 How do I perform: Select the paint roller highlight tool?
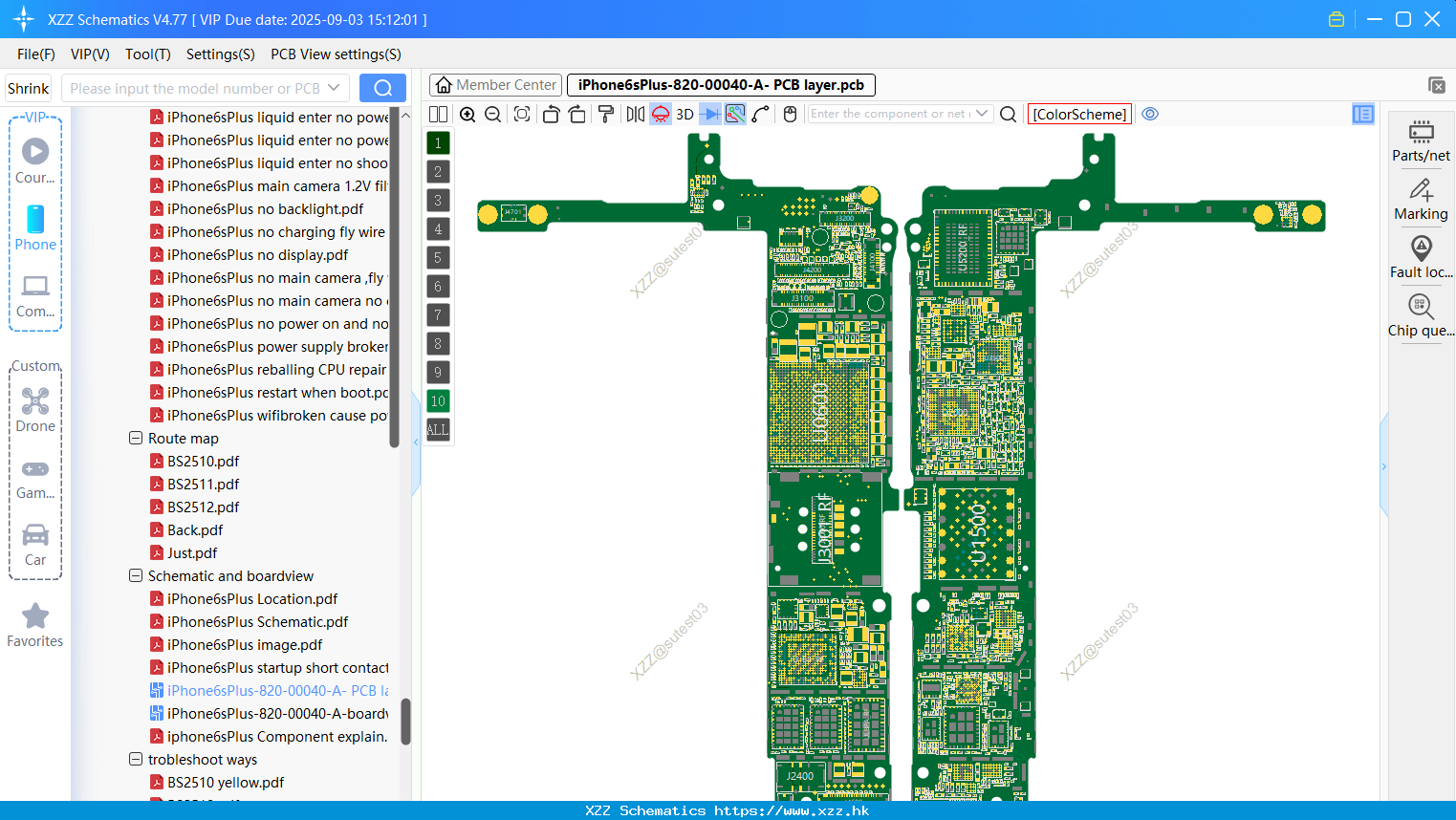(606, 114)
